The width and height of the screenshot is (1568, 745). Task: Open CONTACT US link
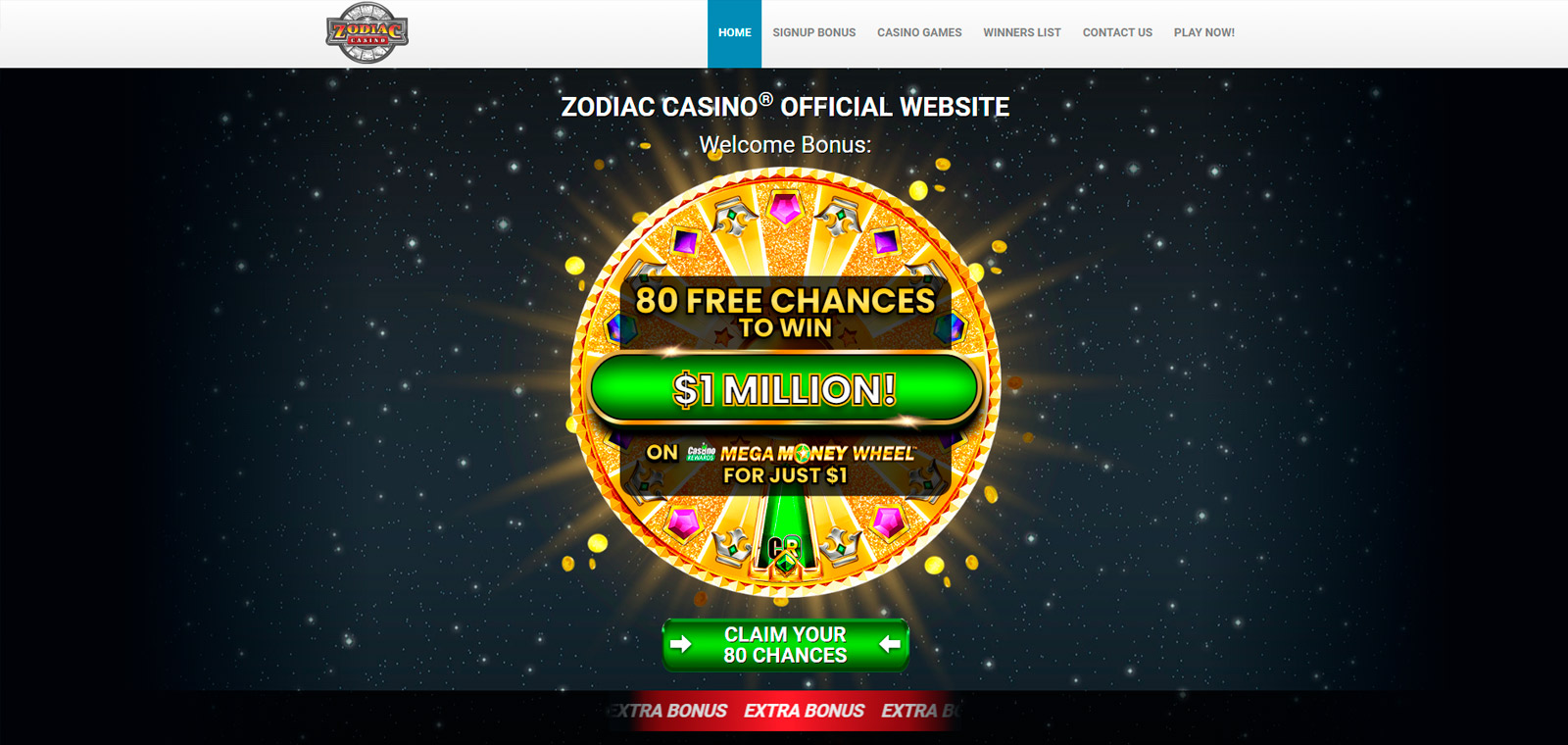(x=1117, y=33)
